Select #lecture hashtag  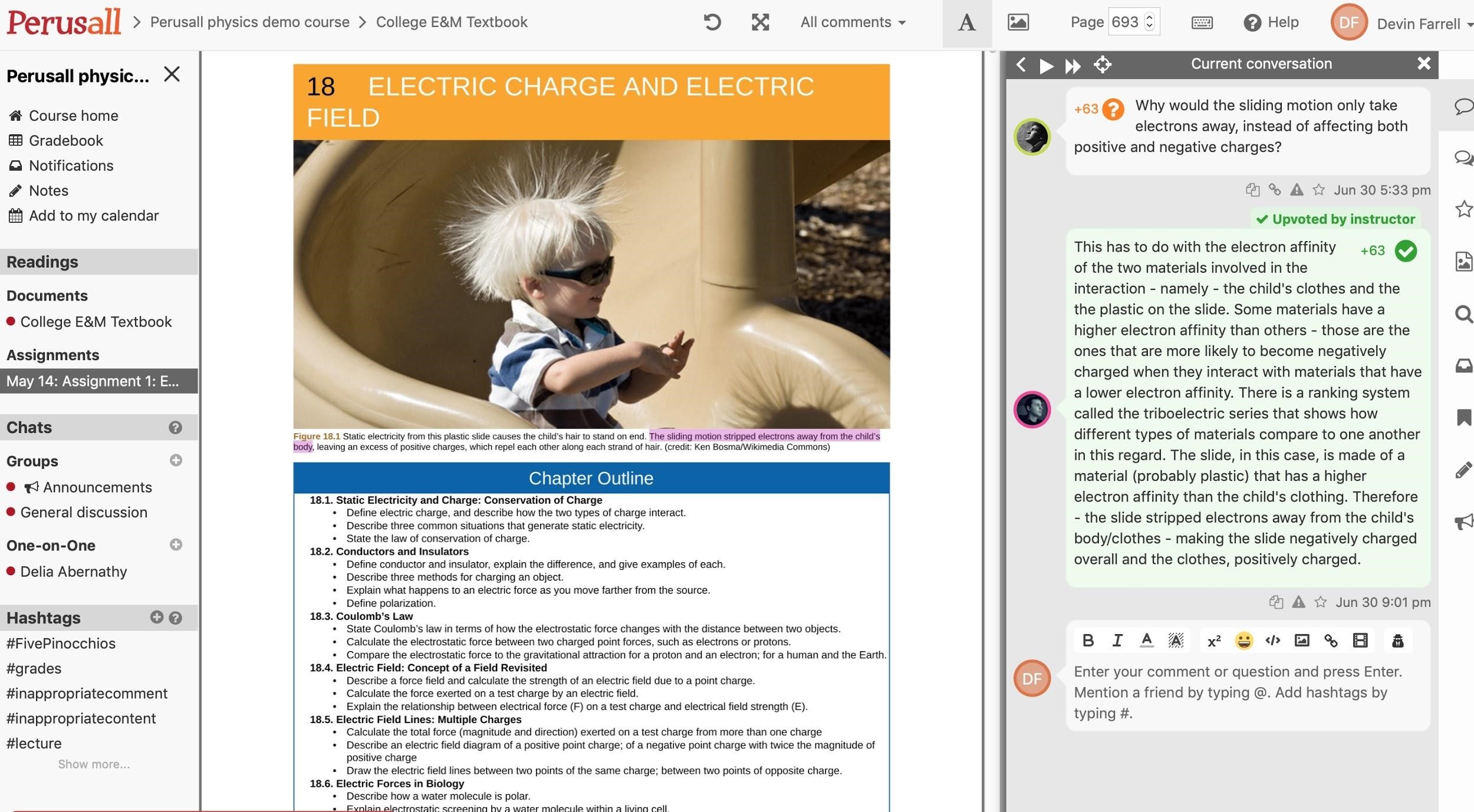(x=34, y=744)
